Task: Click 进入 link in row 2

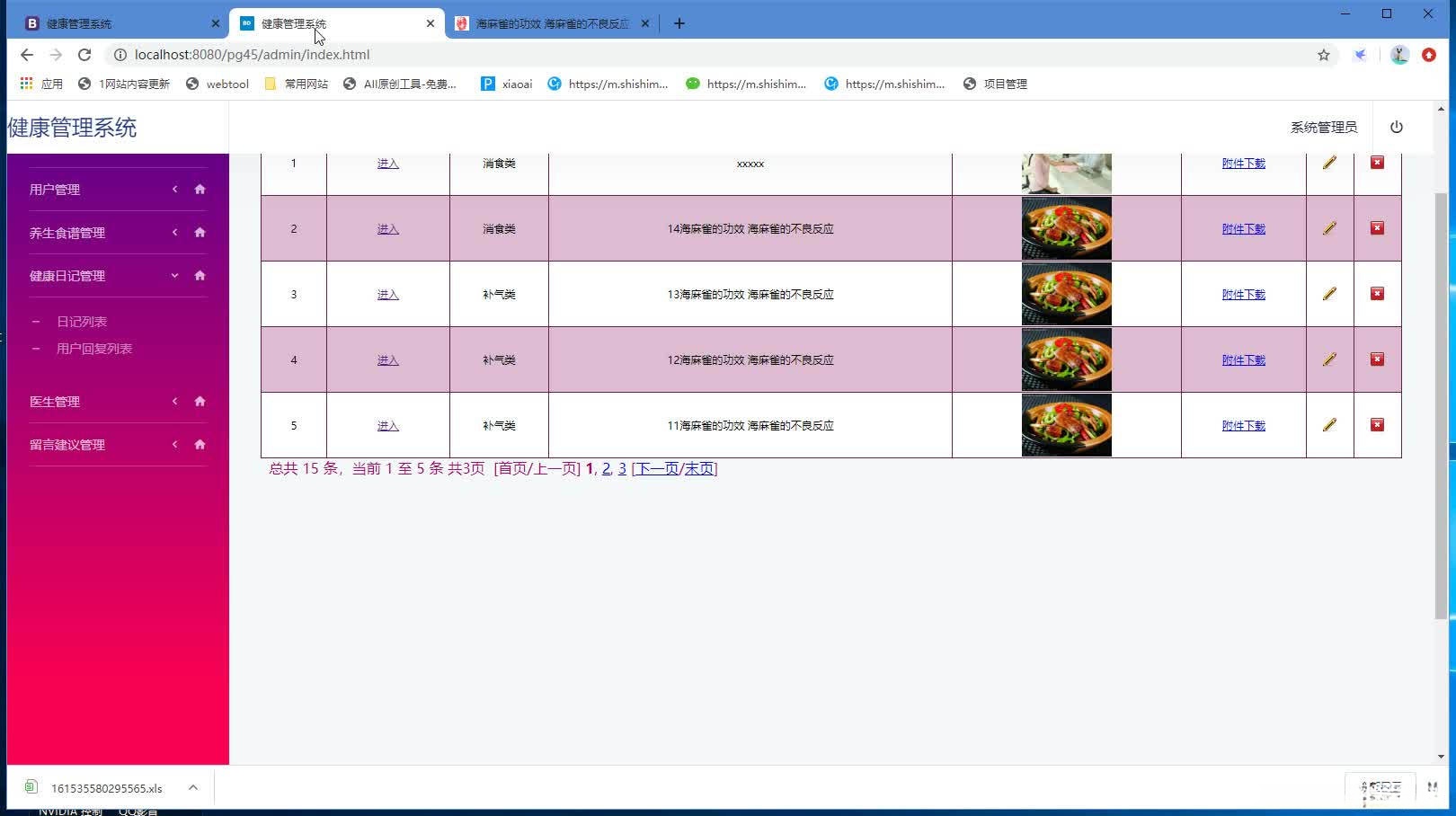Action: [387, 229]
